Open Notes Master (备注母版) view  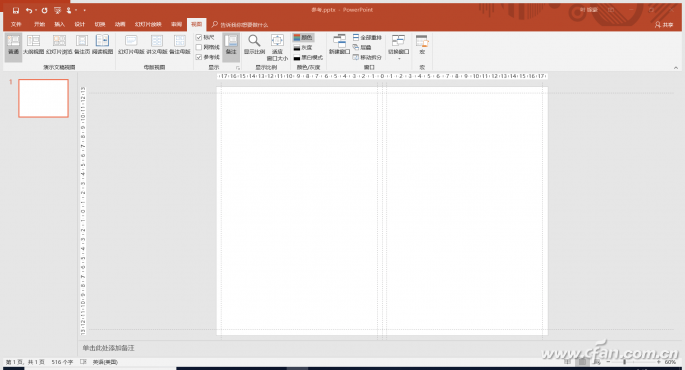[180, 45]
